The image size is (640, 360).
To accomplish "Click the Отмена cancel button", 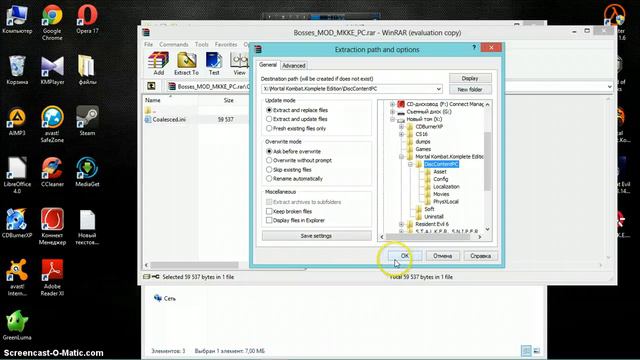I will (442, 256).
